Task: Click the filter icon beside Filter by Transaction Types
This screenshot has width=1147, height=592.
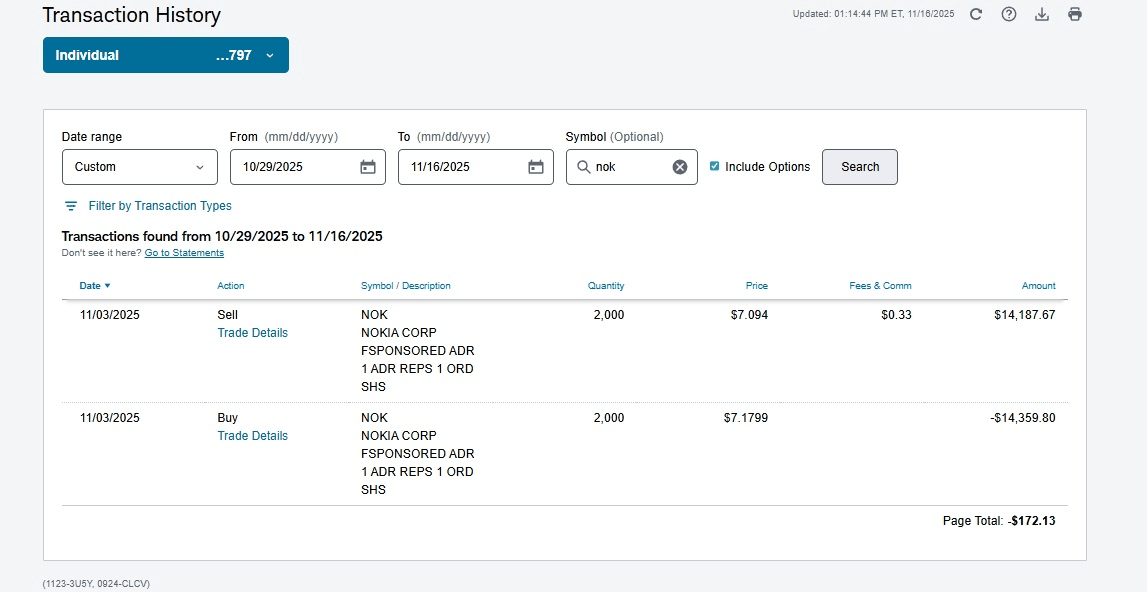Action: 71,206
